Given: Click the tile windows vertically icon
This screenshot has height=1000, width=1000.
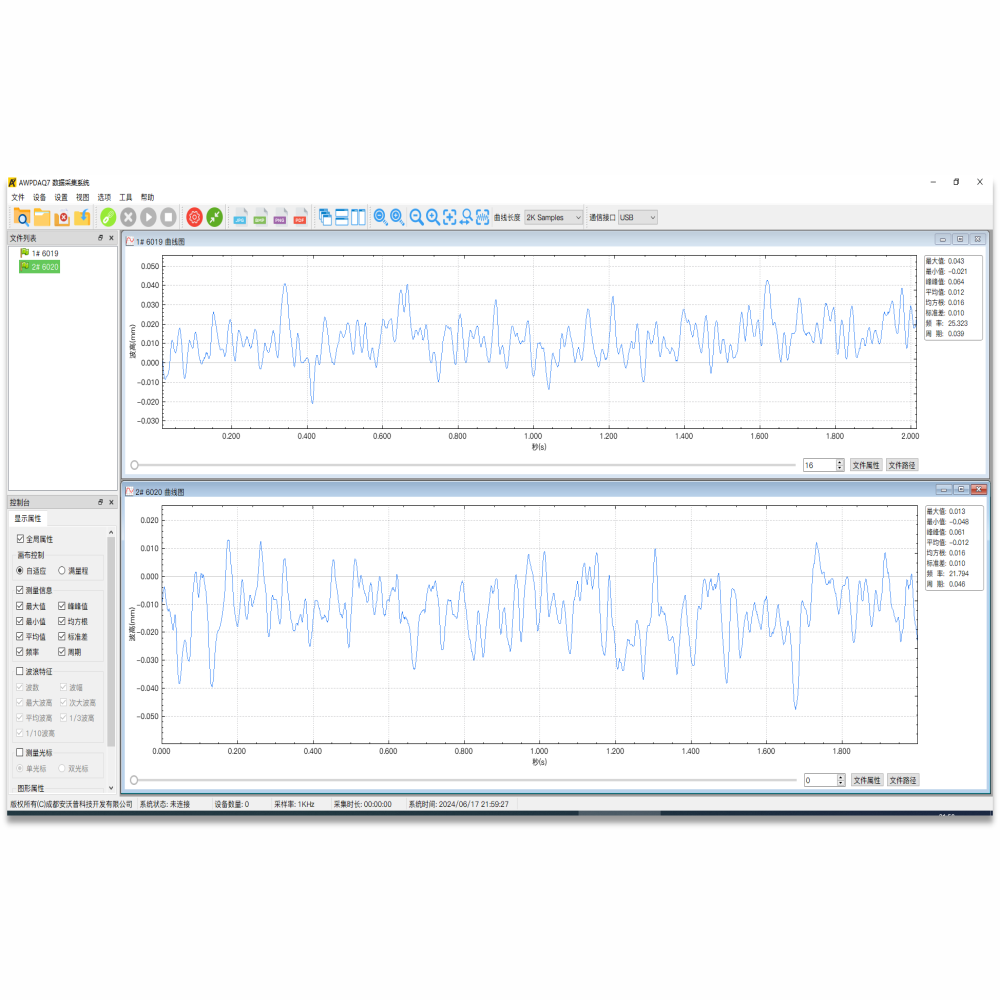Looking at the screenshot, I should [358, 217].
